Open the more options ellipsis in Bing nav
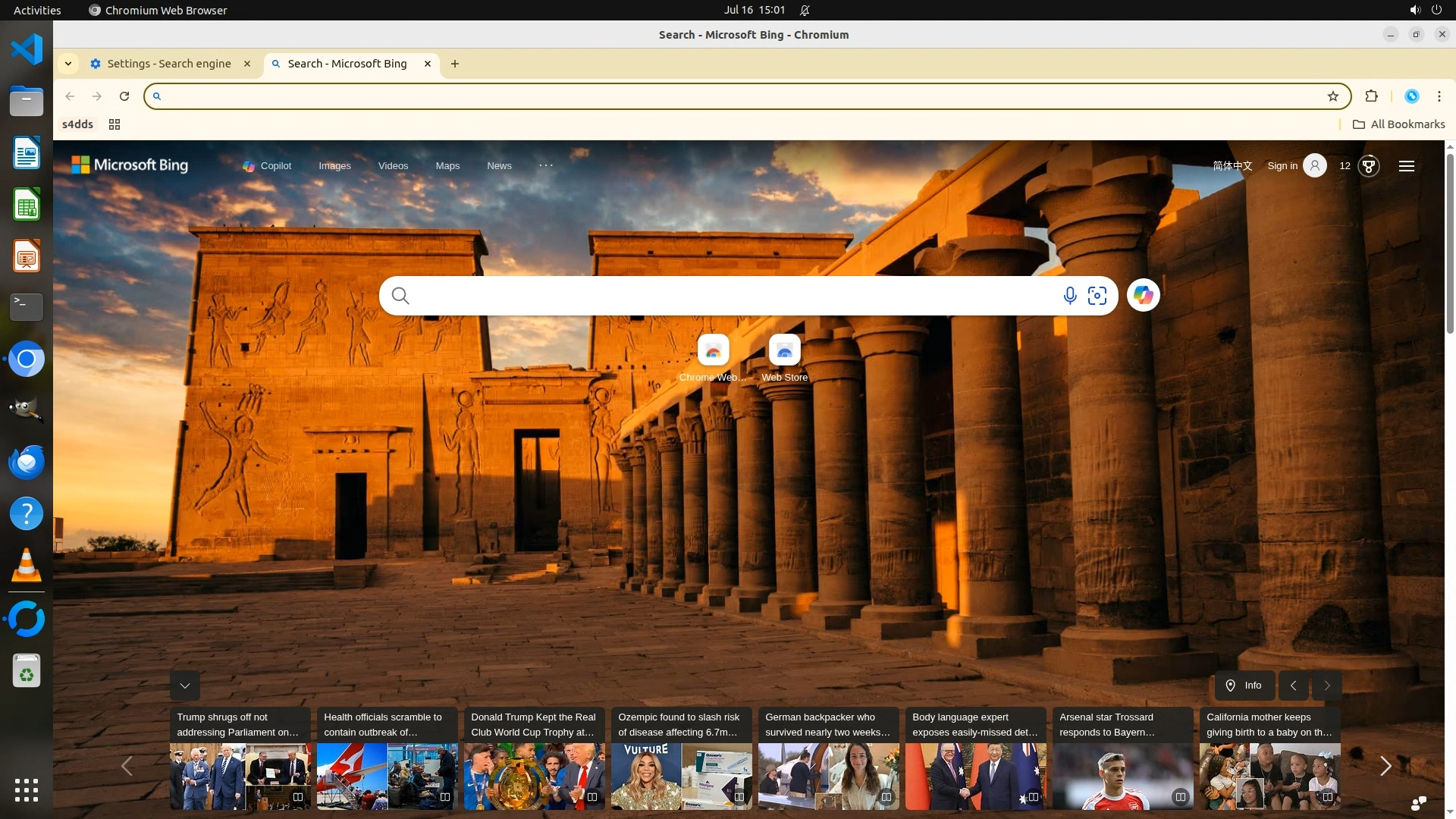 [546, 165]
